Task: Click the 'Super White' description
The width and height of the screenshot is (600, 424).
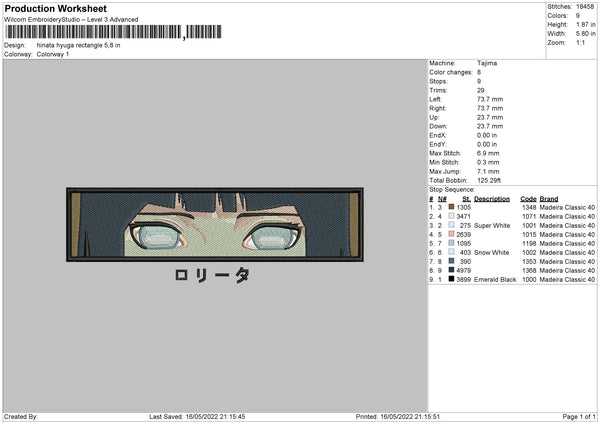Action: coord(492,226)
